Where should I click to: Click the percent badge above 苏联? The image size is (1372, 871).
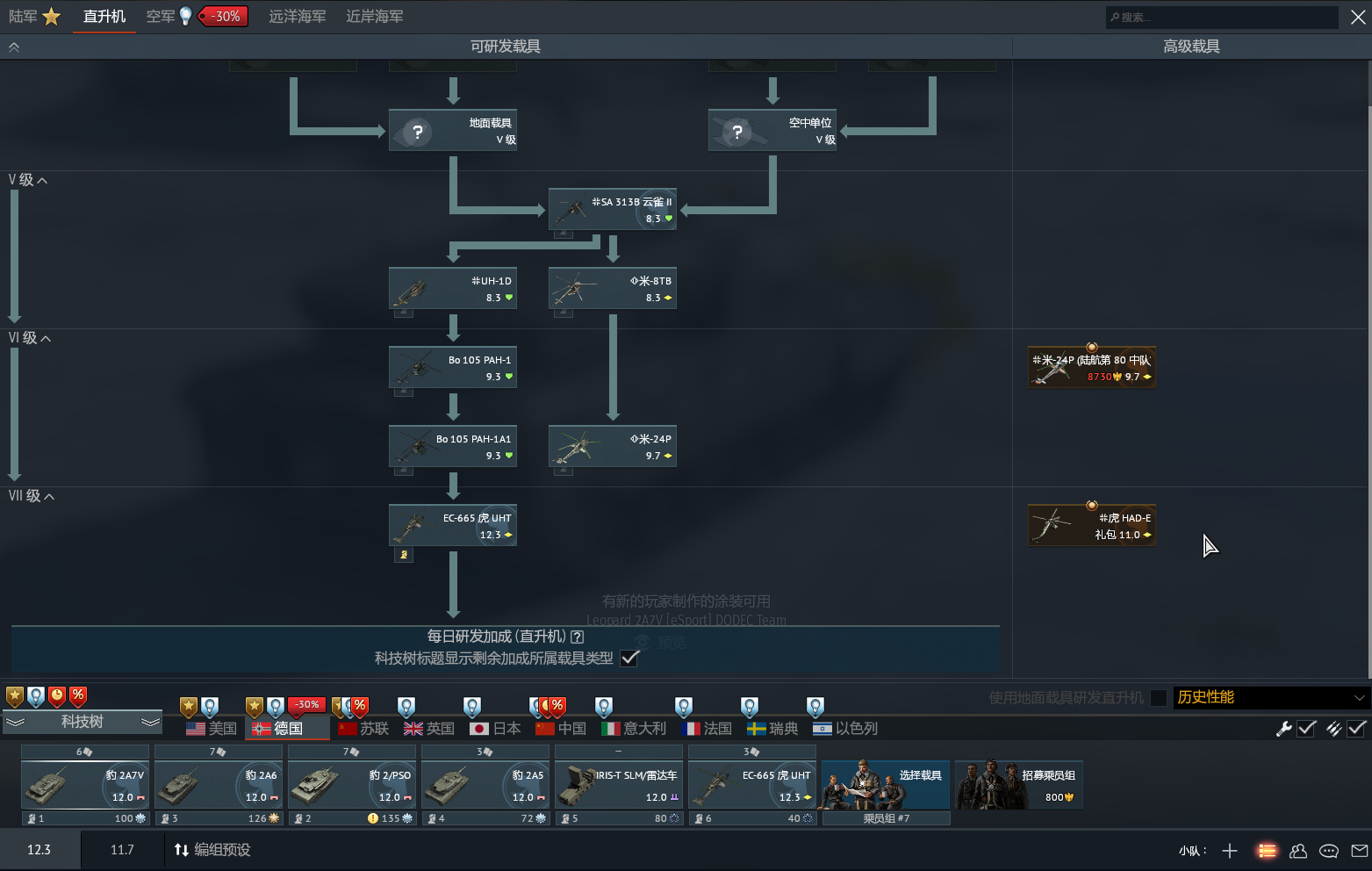[x=359, y=707]
